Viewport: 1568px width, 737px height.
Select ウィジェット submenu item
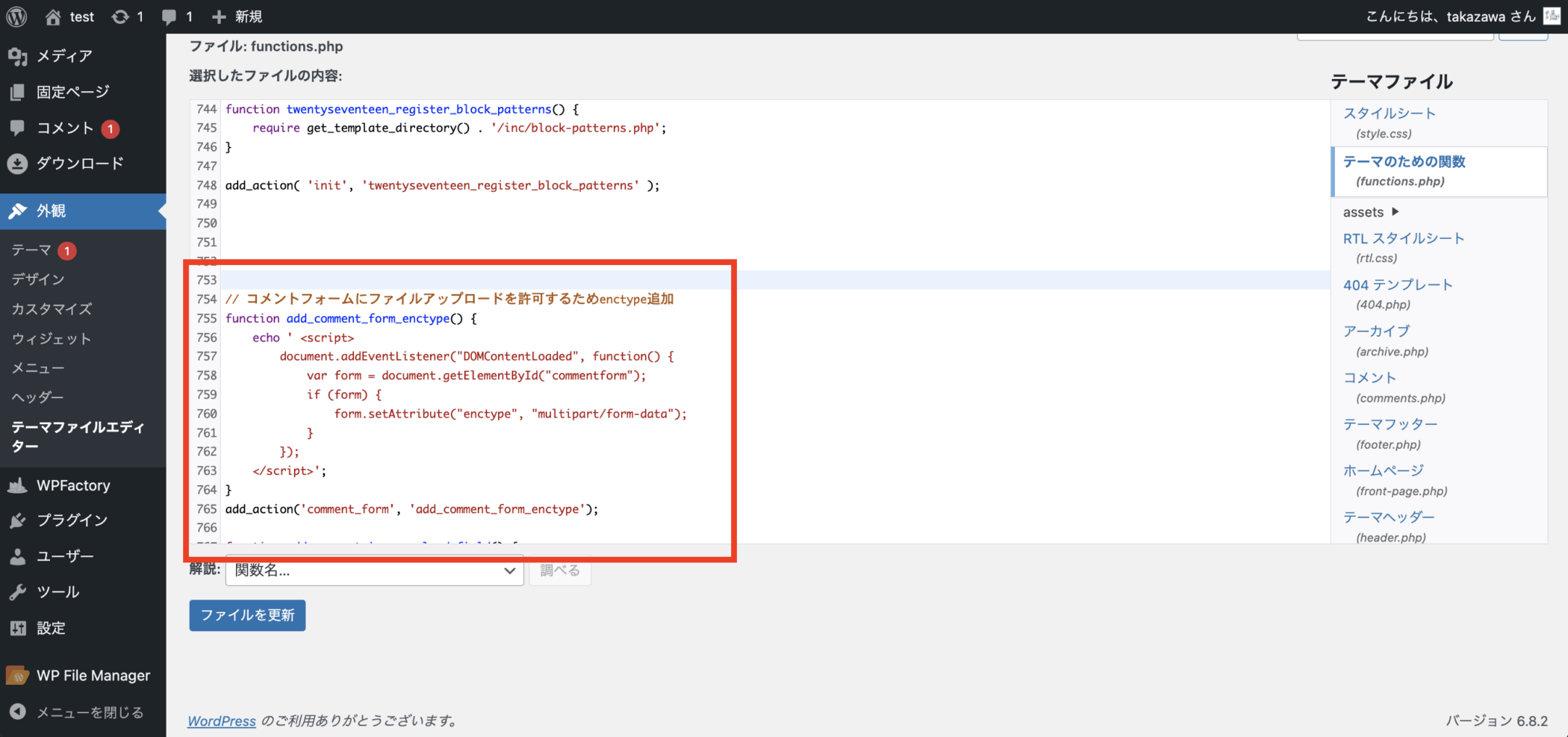(51, 338)
